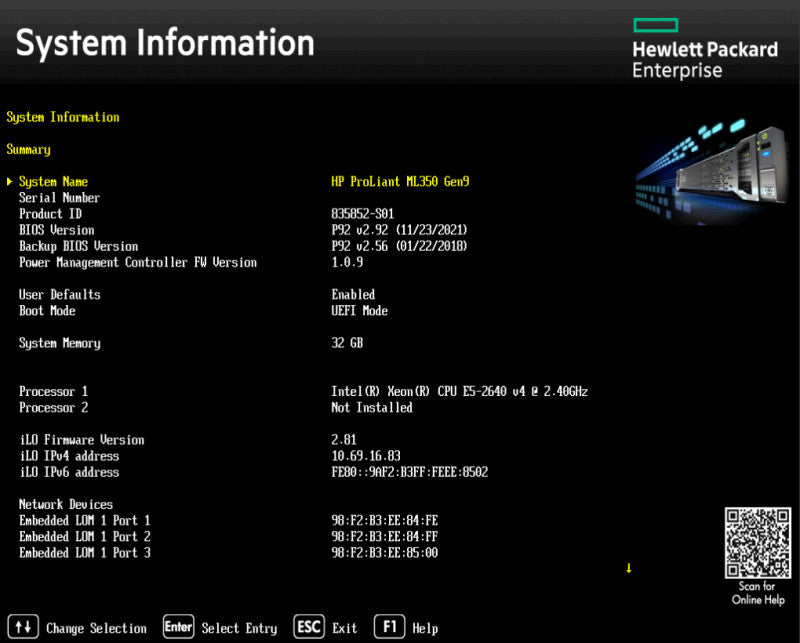Click BIOS value P92 v2.92 (11/23/2021)
Viewport: 800px width, 643px height.
(399, 230)
